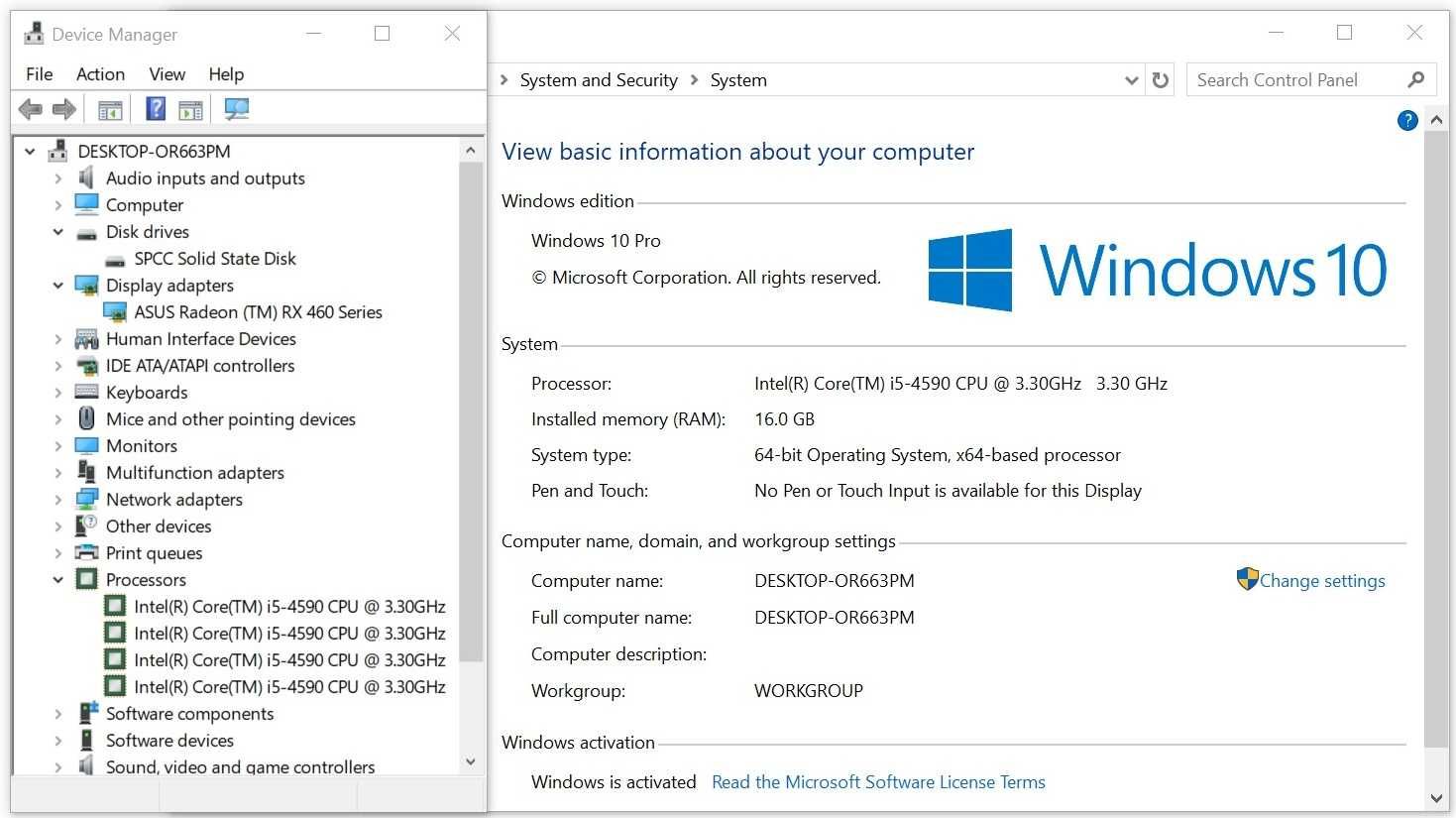Open the Action menu in Device Manager
This screenshot has width=1456, height=818.
(x=100, y=74)
